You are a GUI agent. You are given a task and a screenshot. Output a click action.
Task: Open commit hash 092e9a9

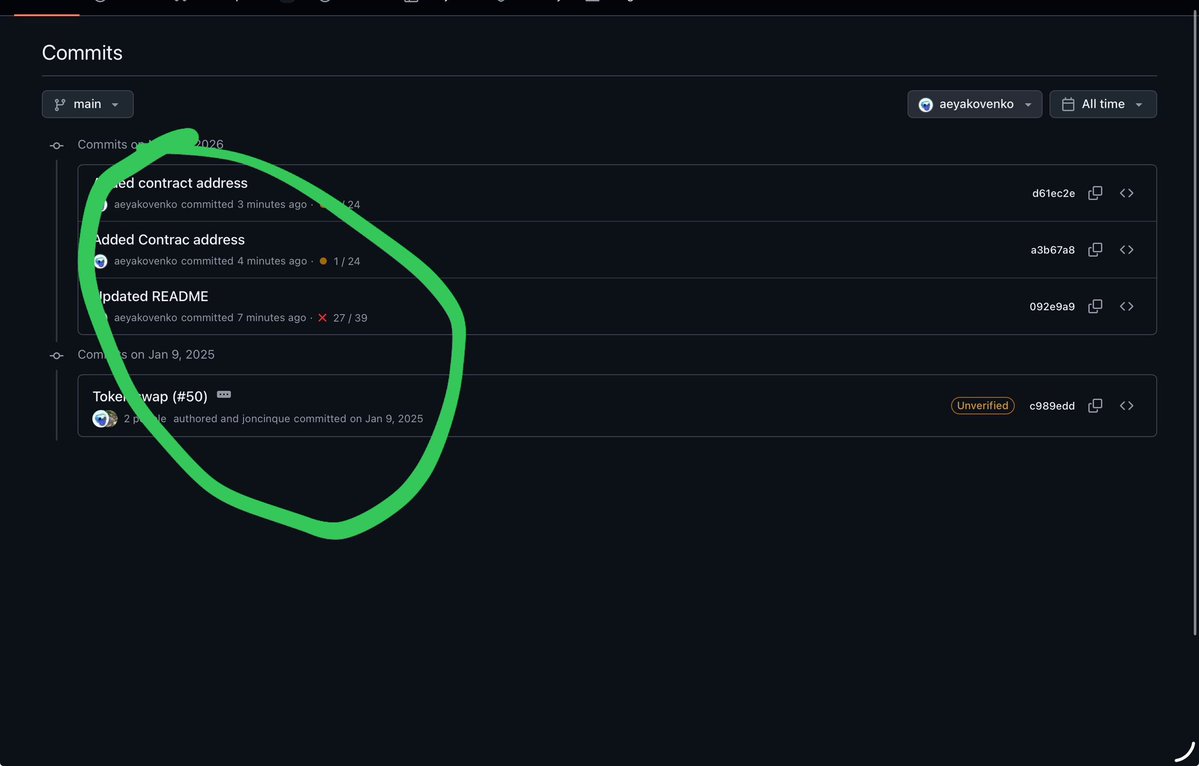pyautogui.click(x=1051, y=307)
